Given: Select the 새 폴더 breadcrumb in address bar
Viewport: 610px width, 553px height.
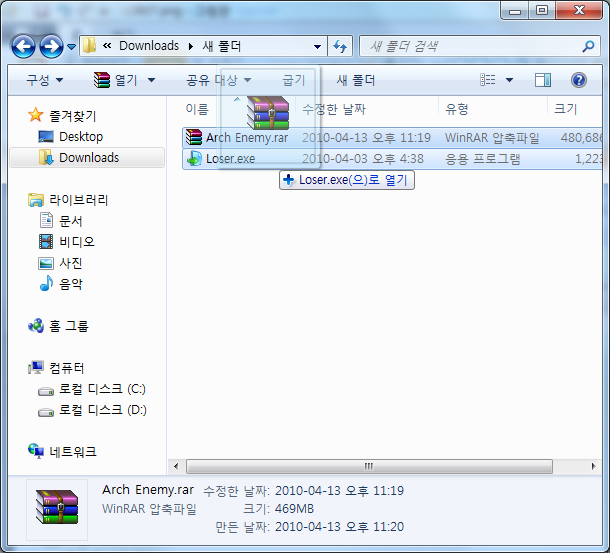Looking at the screenshot, I should point(222,46).
